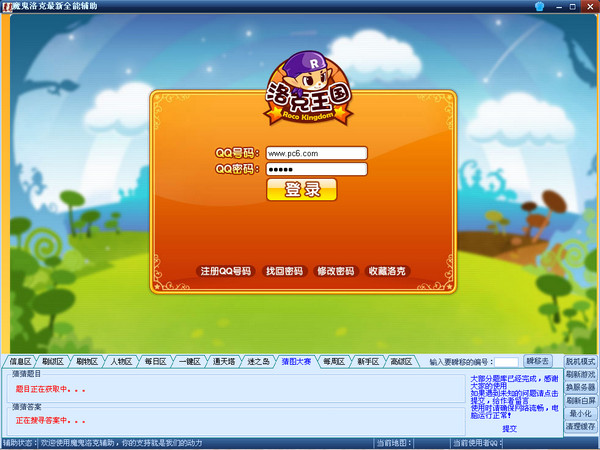Click the 脱机模式 button
The width and height of the screenshot is (600, 450).
tap(580, 362)
